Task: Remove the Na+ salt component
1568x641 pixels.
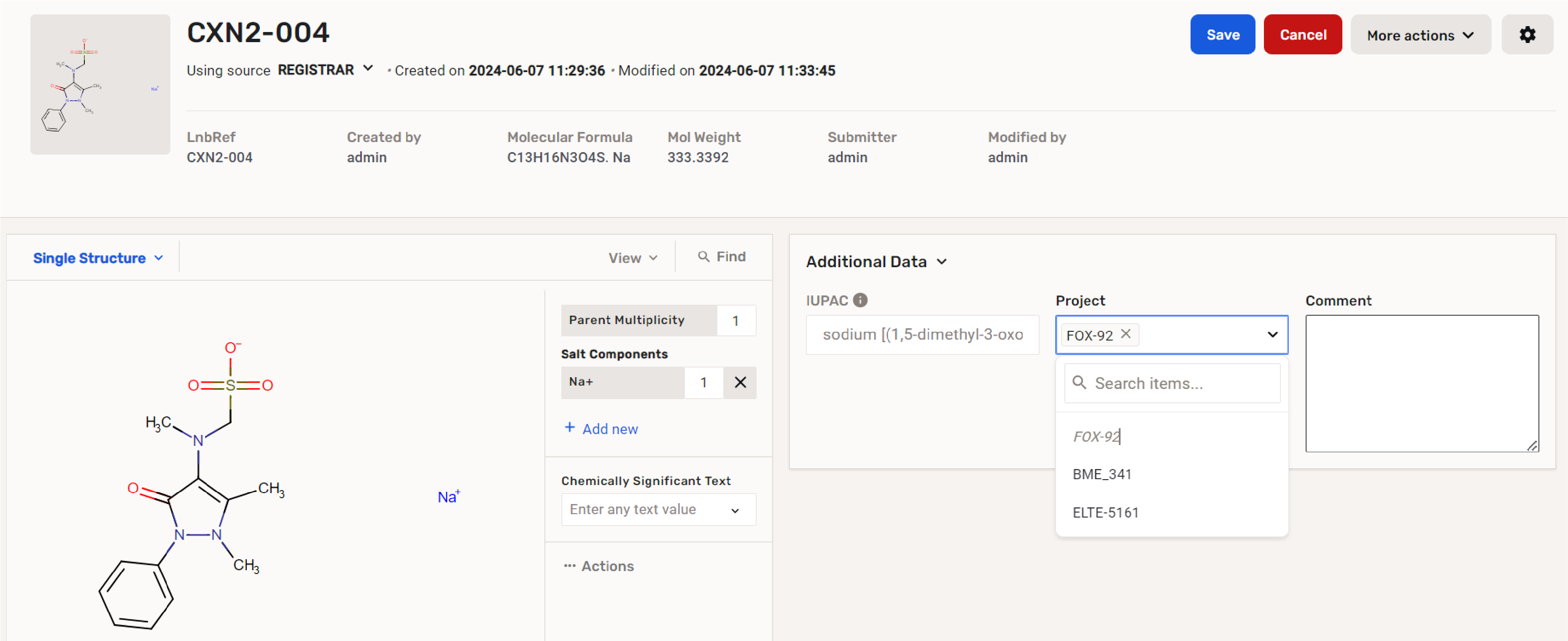Action: pyautogui.click(x=740, y=382)
